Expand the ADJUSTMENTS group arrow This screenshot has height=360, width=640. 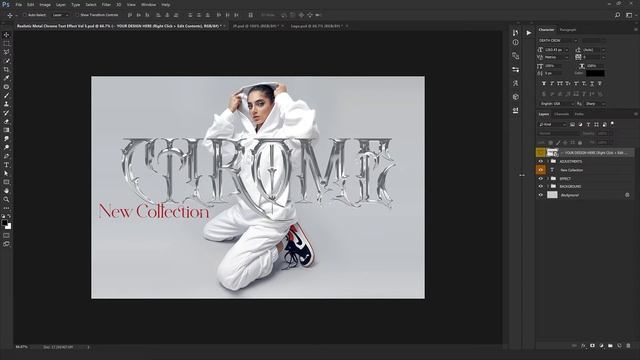point(548,162)
